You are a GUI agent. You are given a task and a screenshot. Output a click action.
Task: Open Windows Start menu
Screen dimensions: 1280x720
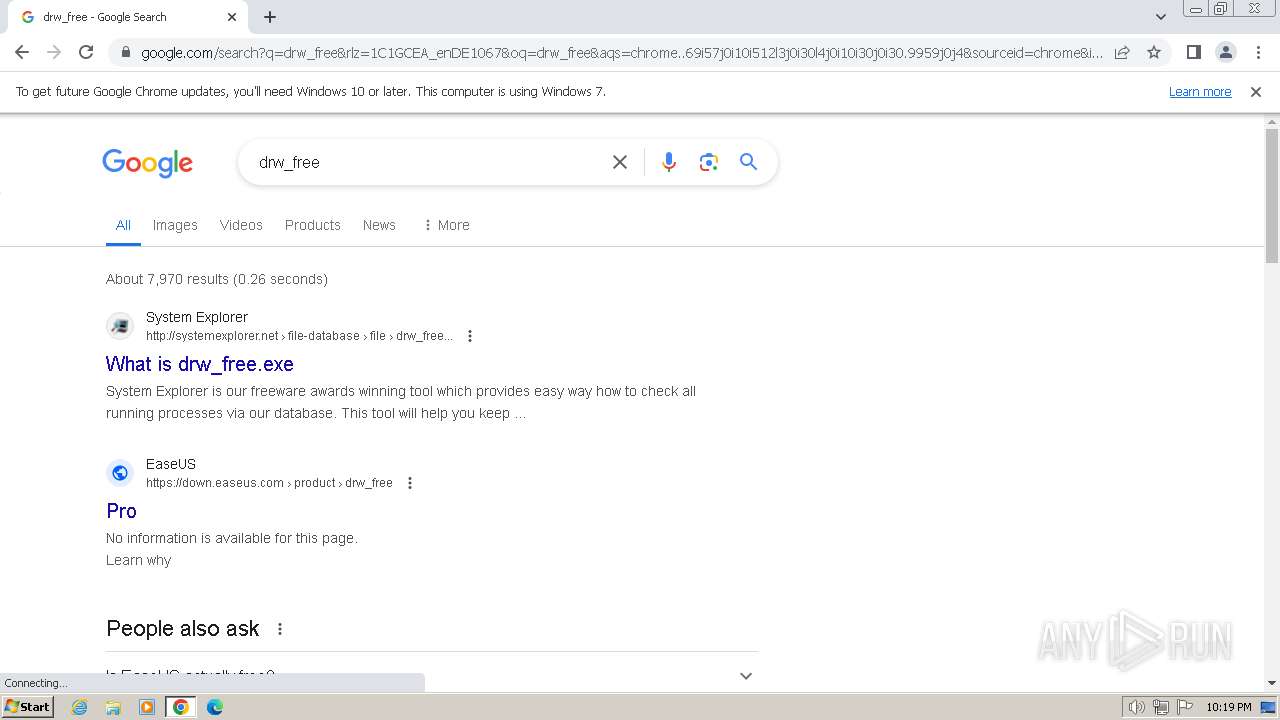(x=27, y=707)
